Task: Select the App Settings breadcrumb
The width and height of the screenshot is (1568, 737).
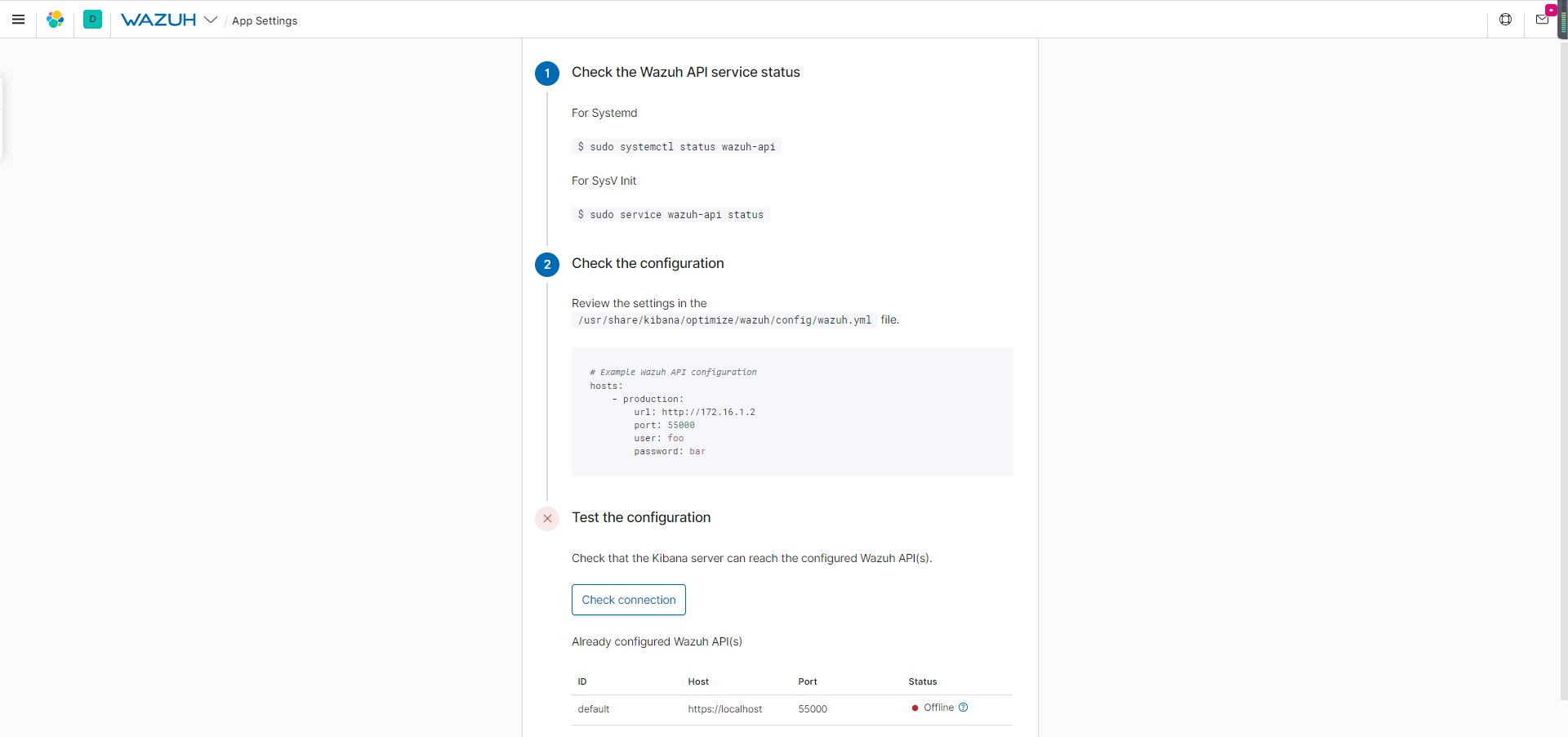Action: coord(264,20)
